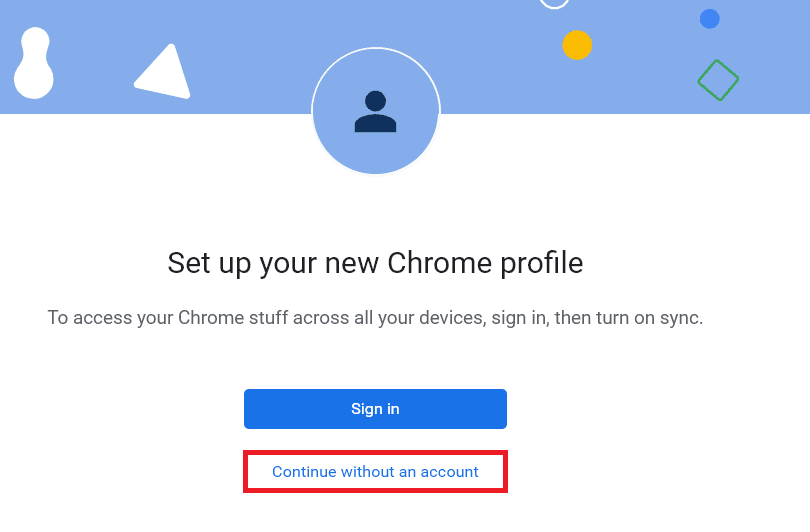
Task: Click the white ring outline at top
Action: point(554,3)
